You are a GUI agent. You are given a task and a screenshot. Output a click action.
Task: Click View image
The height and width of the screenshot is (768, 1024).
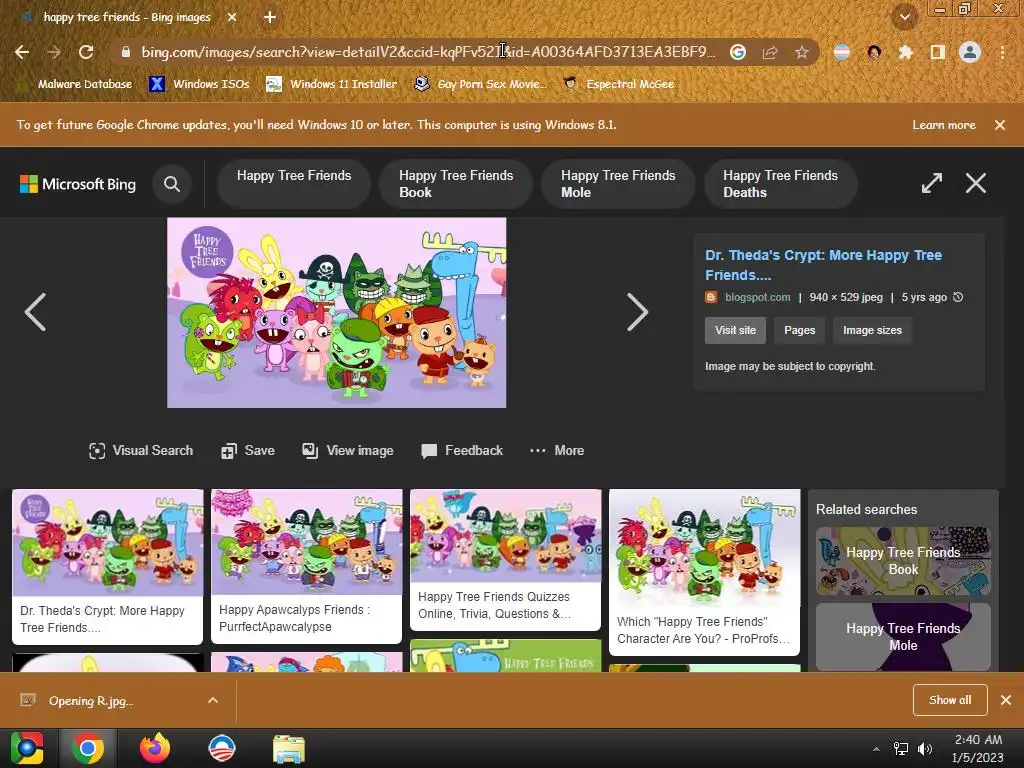pos(347,451)
